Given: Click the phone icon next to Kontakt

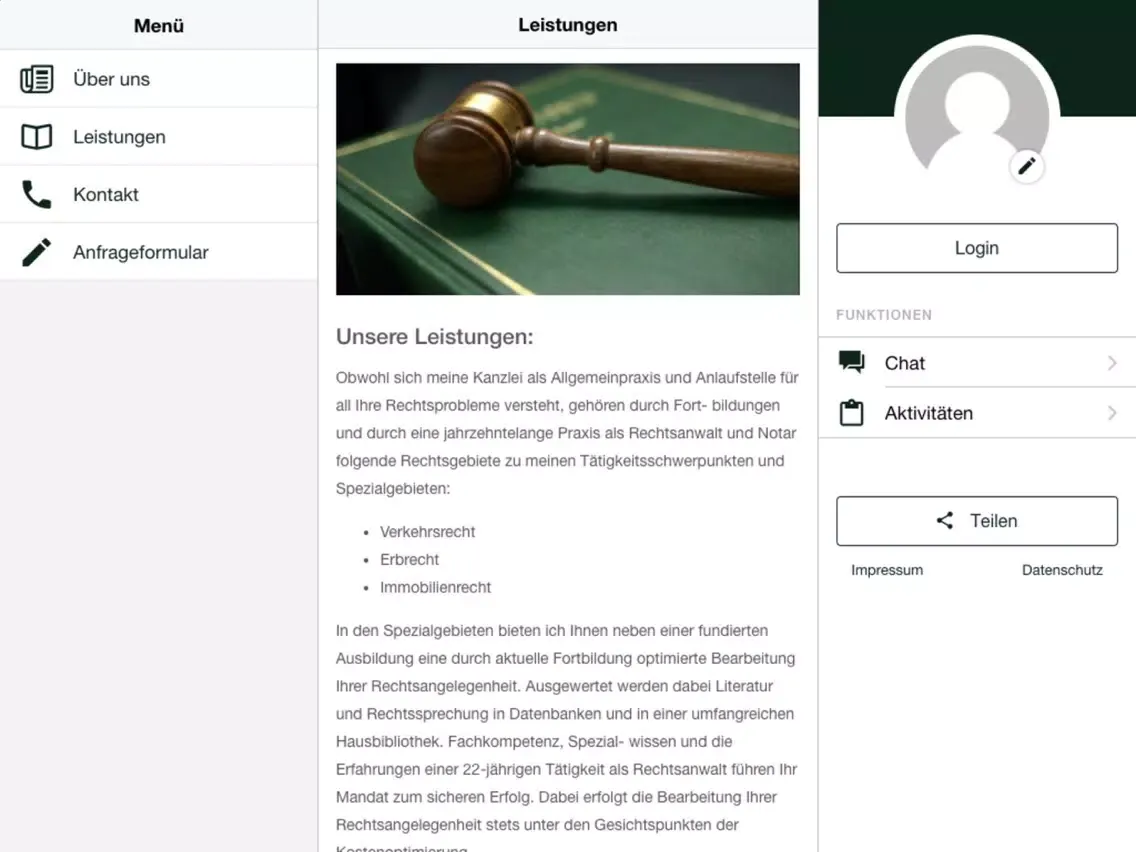Looking at the screenshot, I should pos(36,194).
